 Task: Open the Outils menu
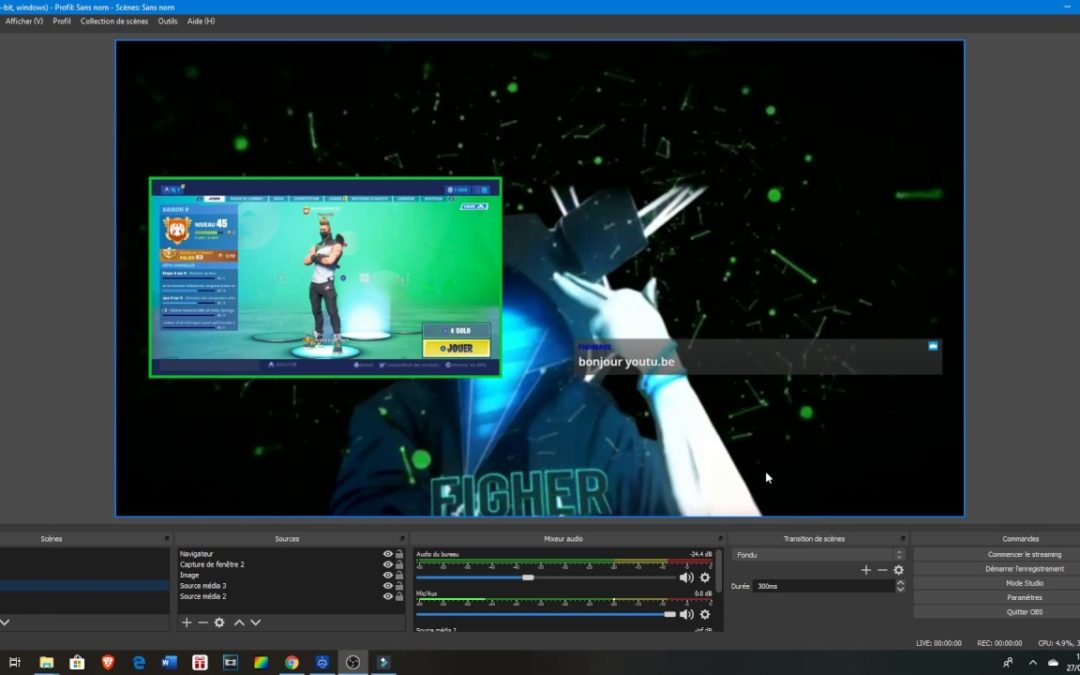[167, 21]
